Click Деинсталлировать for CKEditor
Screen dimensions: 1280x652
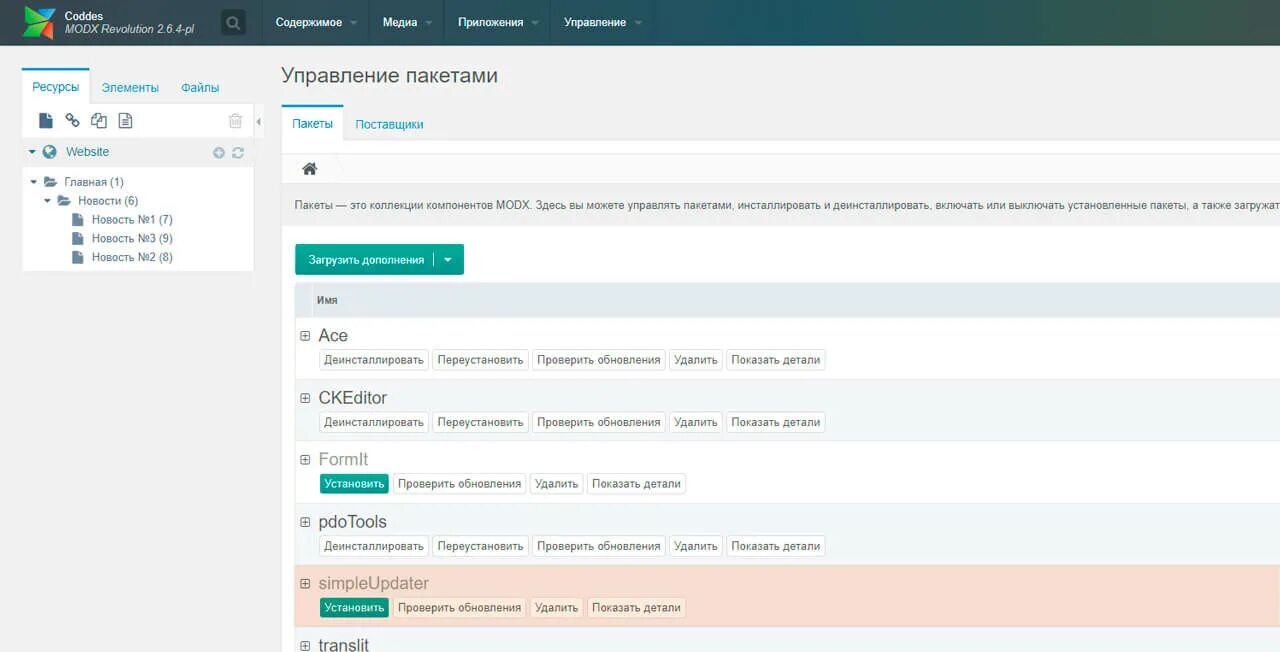374,422
